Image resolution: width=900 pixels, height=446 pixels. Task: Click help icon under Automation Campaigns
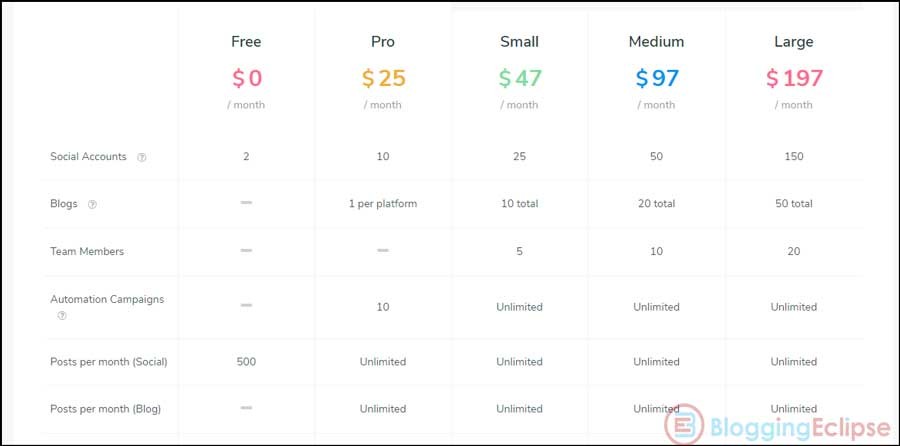click(62, 316)
